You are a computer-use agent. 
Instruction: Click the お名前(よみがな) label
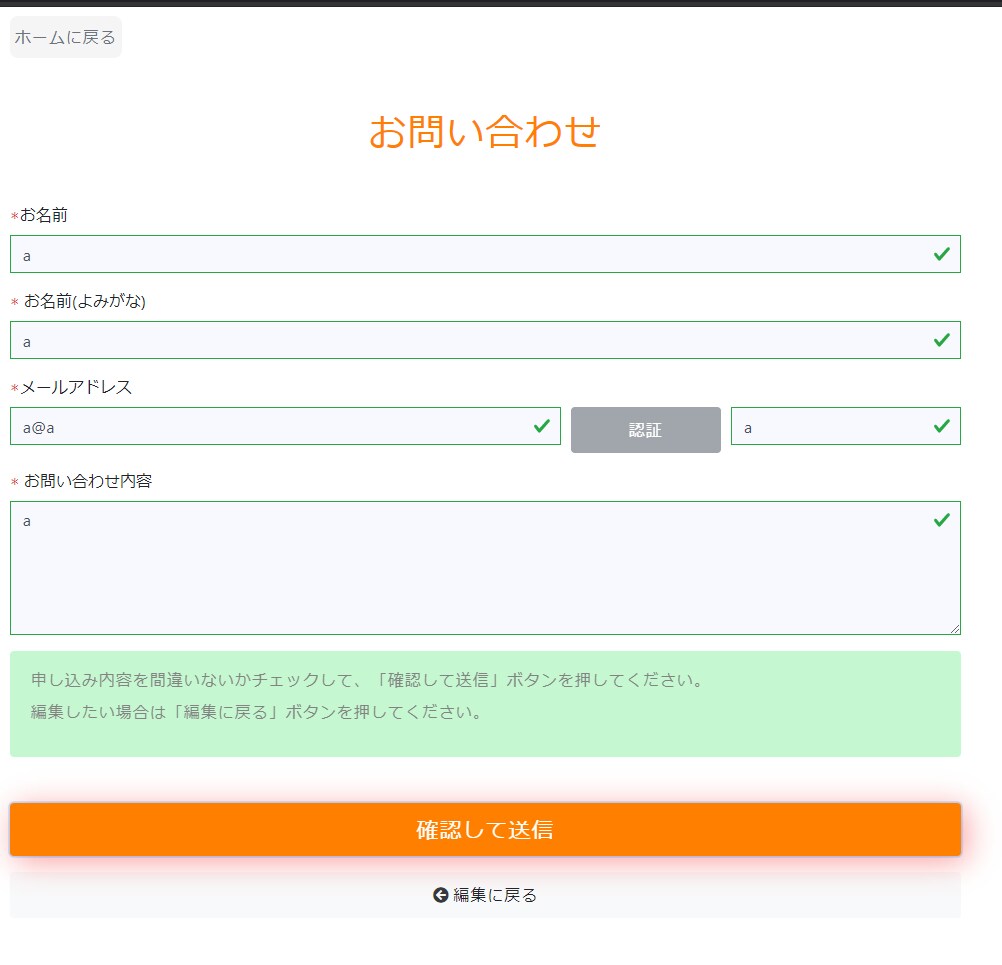coord(85,301)
